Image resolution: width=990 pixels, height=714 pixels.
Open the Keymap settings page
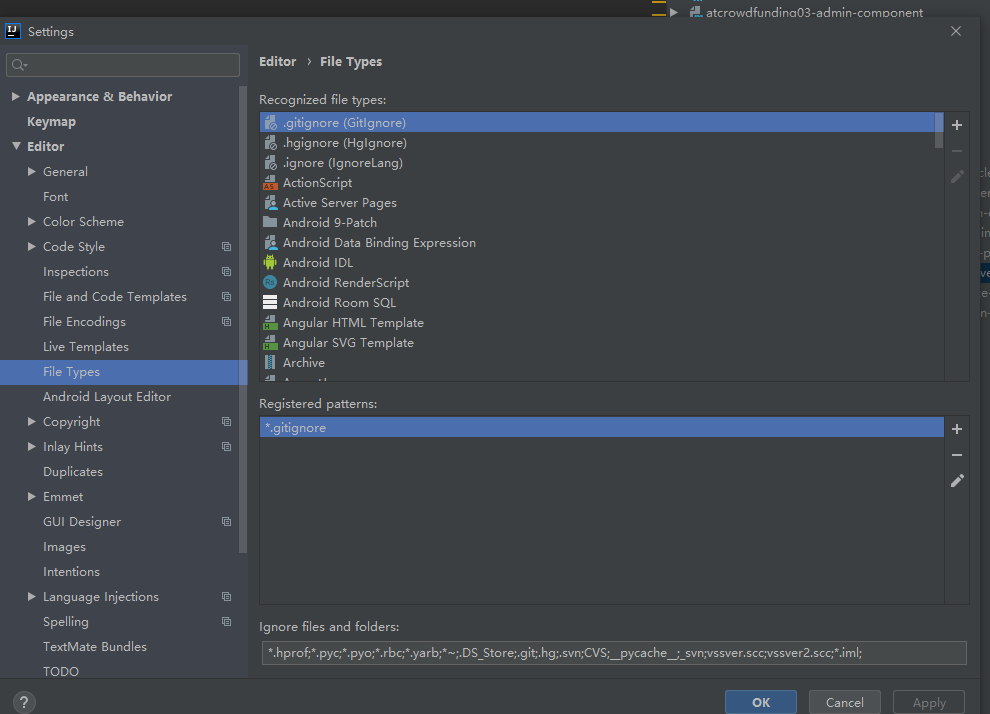tap(51, 122)
